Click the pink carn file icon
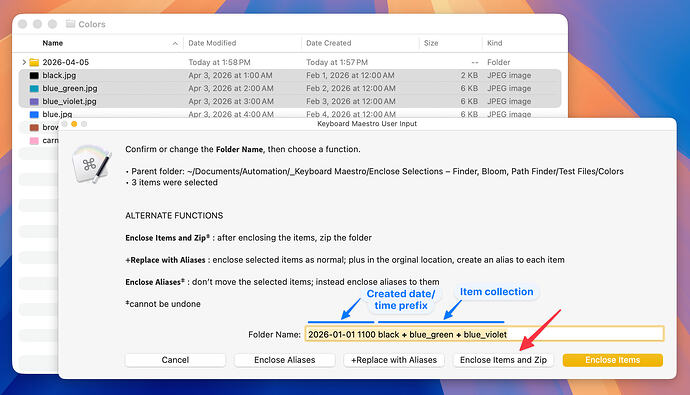This screenshot has width=690, height=395. [x=34, y=141]
